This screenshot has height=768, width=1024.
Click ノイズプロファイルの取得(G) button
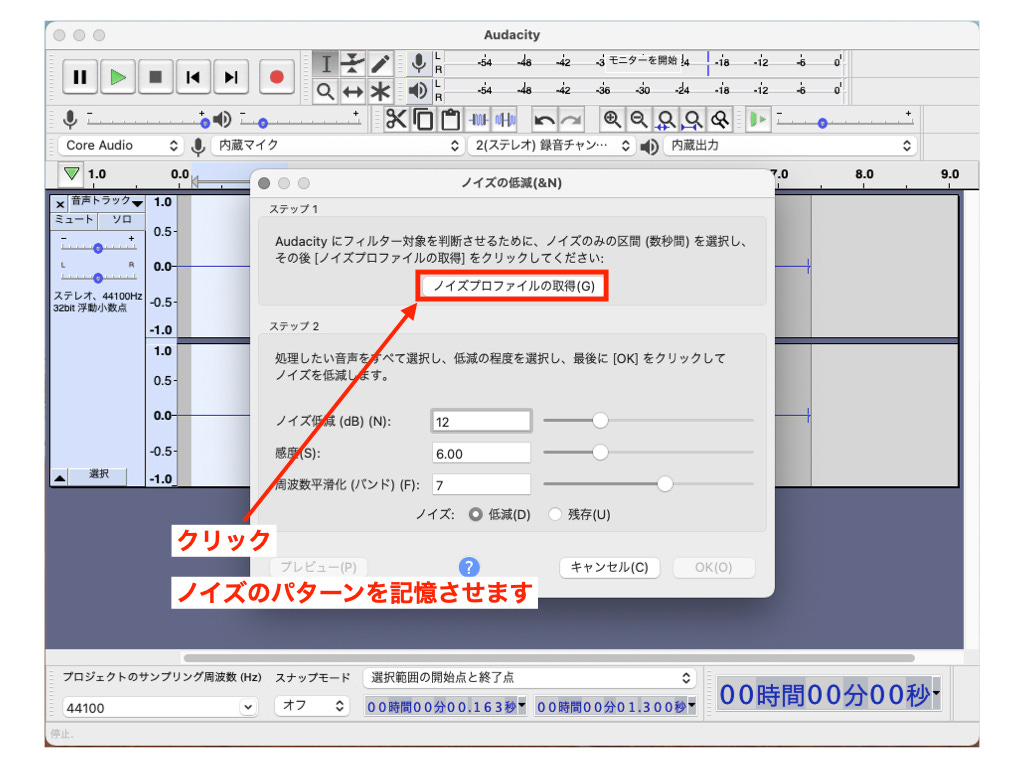[513, 286]
